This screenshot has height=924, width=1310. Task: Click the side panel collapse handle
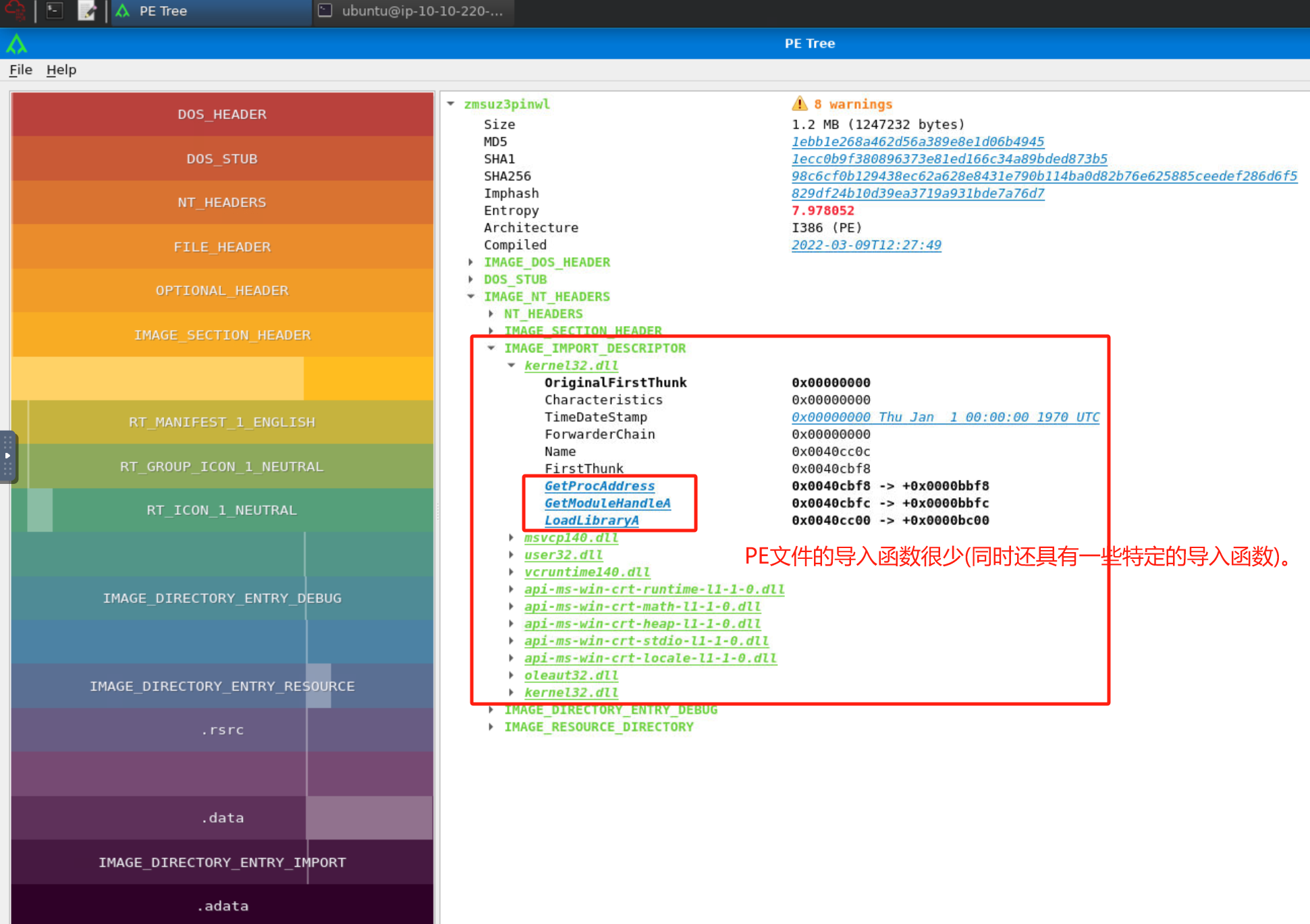coord(7,456)
